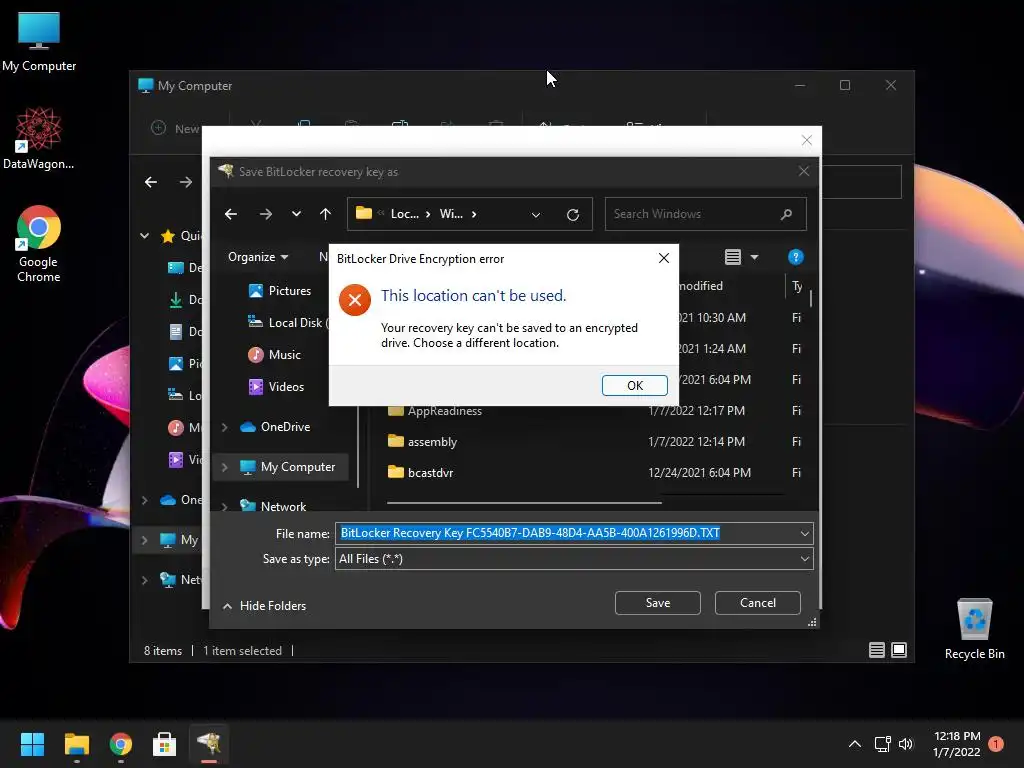The image size is (1024, 768).
Task: Select Pictures in save dialog navigation pane
Action: point(280,291)
